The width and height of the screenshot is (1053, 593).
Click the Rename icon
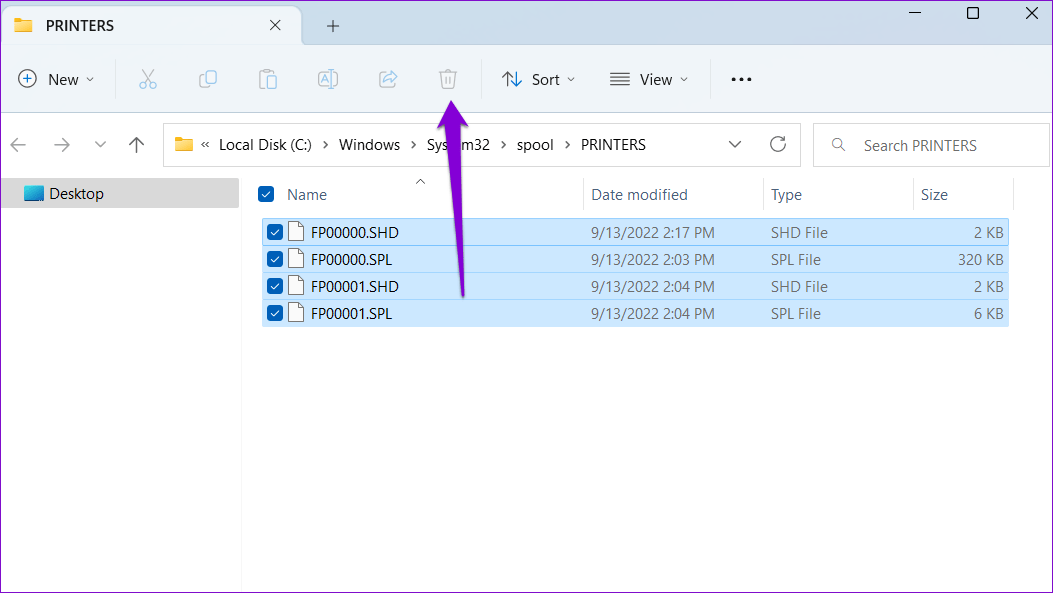tap(328, 79)
